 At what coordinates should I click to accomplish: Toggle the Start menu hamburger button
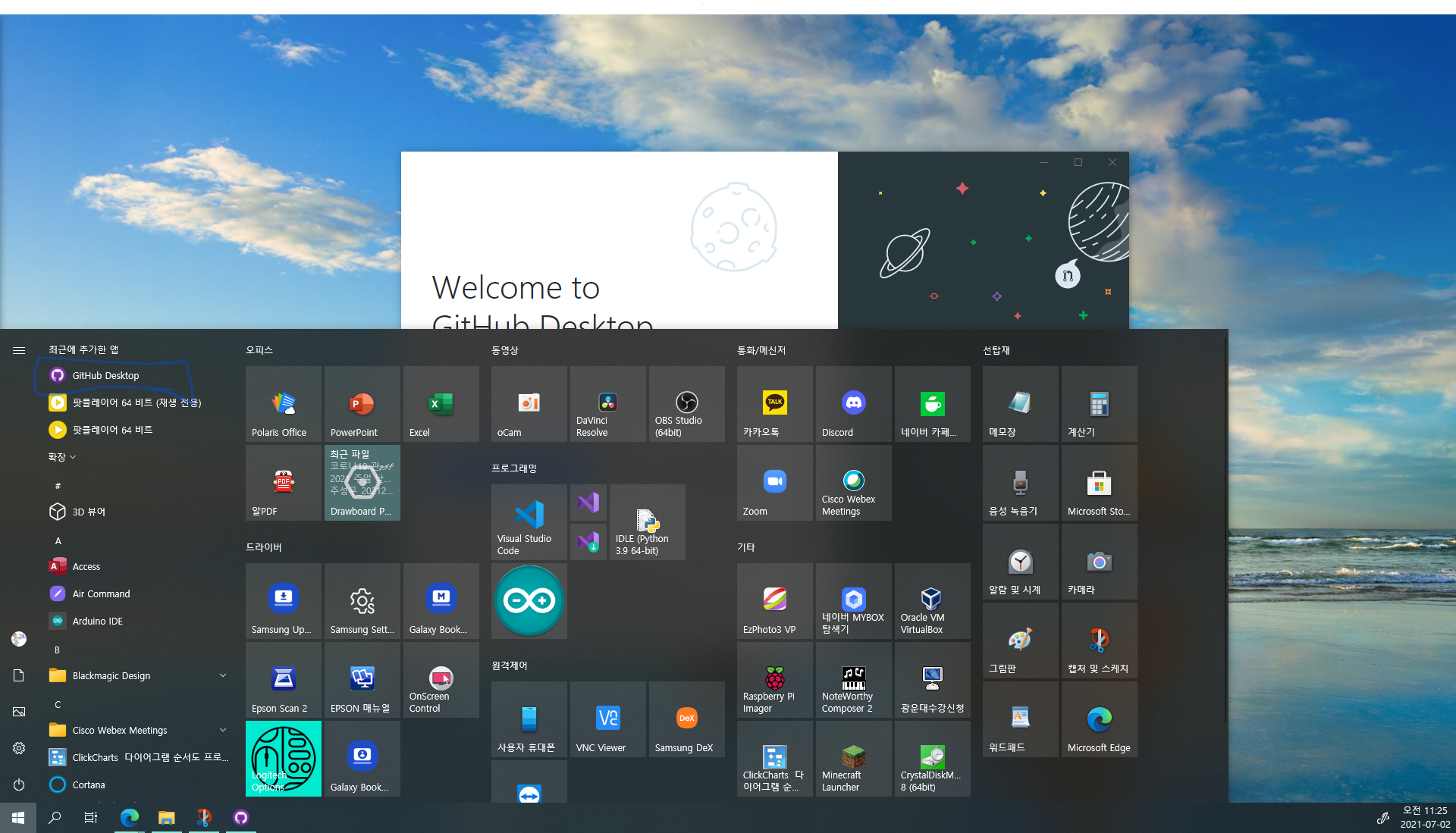(x=19, y=350)
